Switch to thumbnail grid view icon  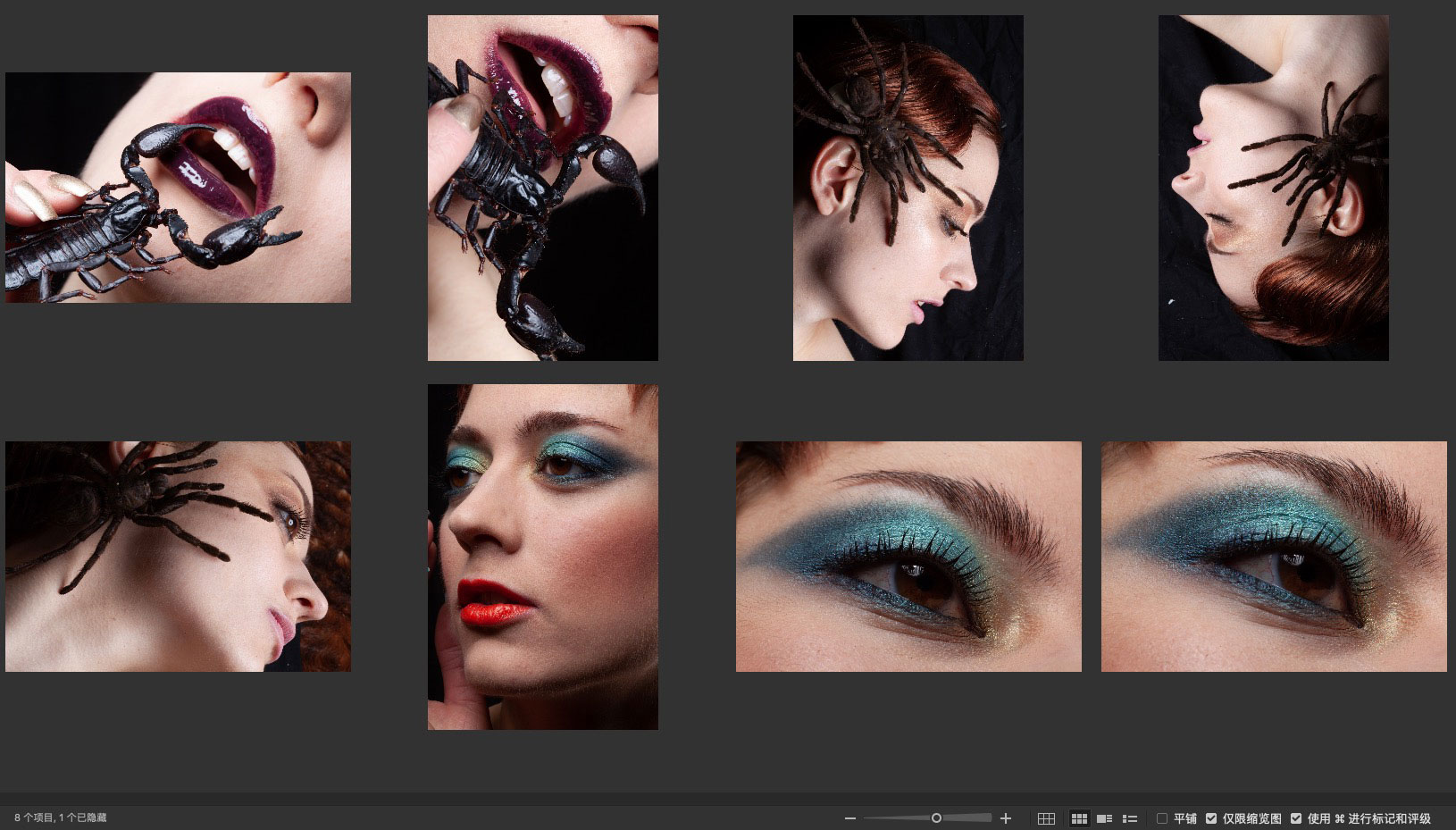(1079, 818)
